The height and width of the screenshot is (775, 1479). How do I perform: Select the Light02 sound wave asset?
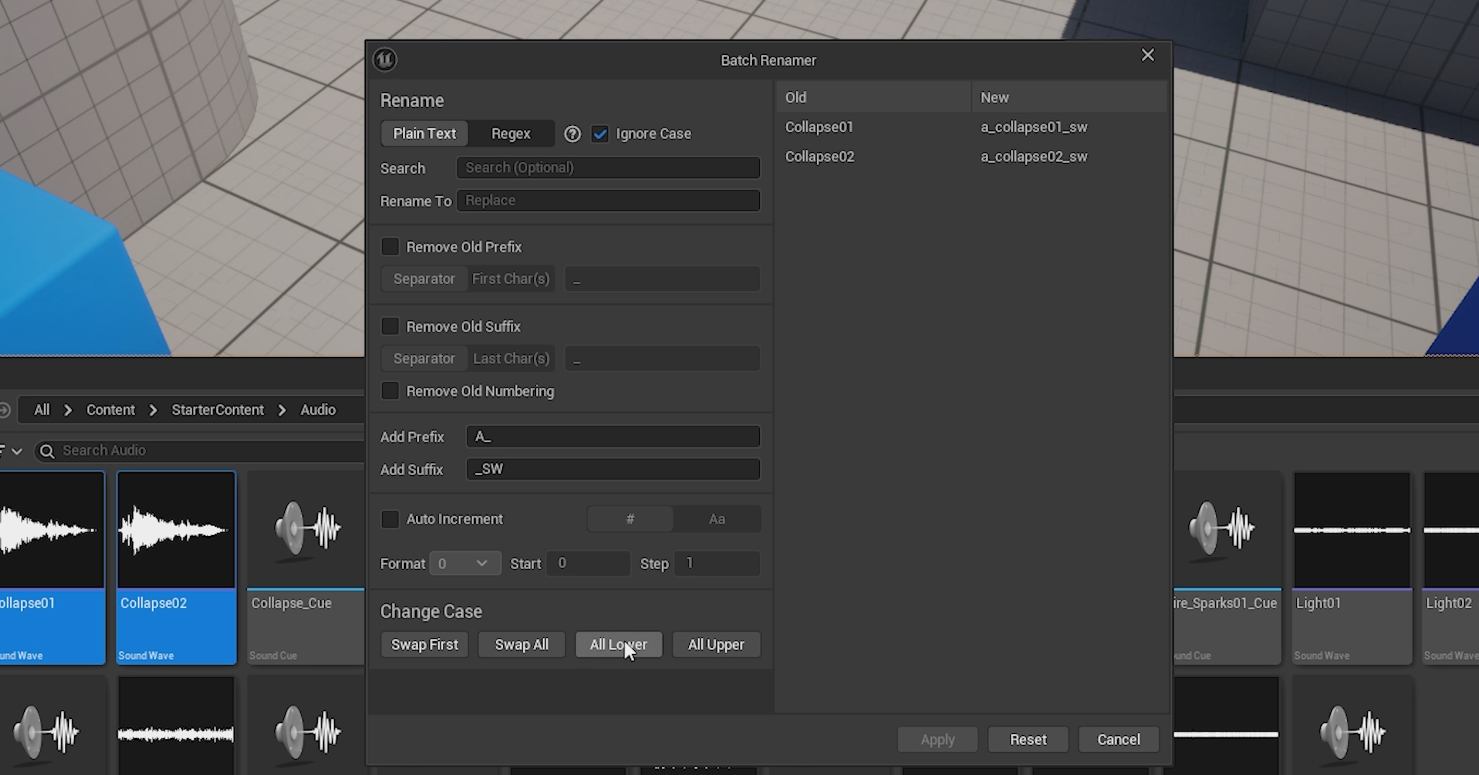1451,568
